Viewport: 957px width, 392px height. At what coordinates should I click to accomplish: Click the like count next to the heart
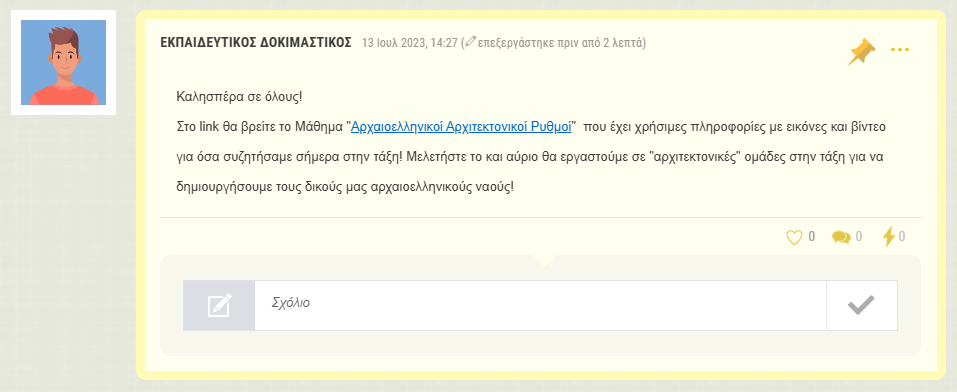pos(811,237)
